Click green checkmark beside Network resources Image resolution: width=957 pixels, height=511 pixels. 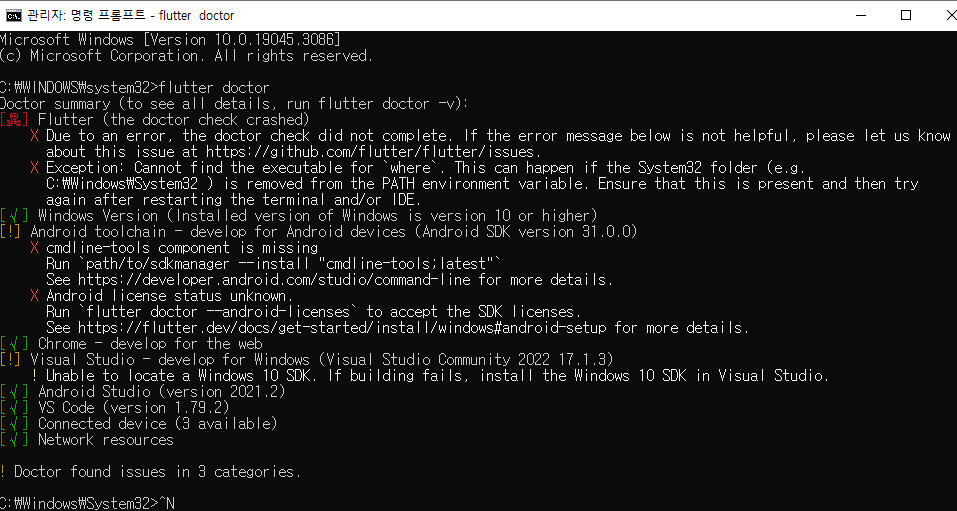tap(15, 440)
